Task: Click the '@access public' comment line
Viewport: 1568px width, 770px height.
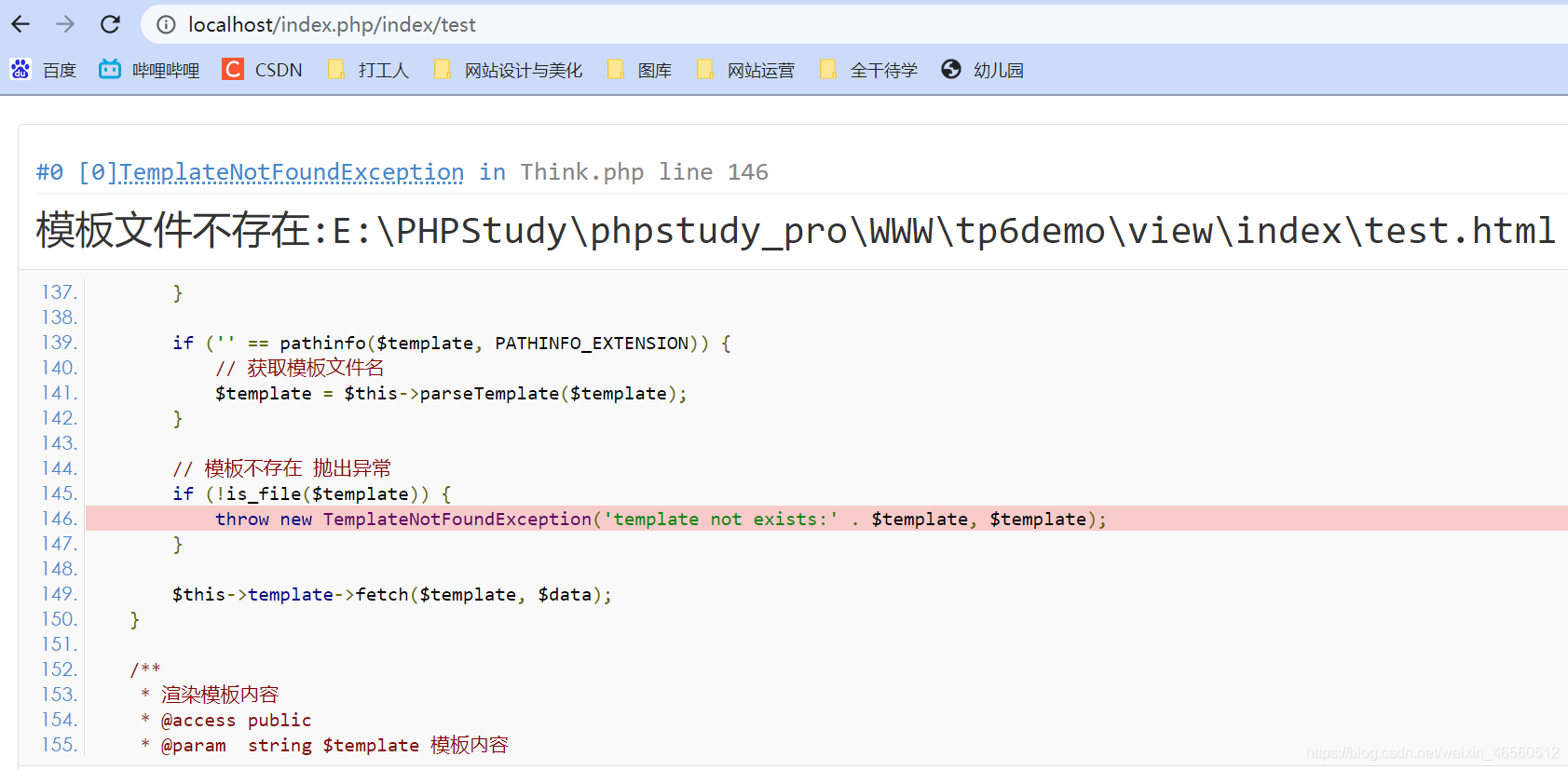Action: (225, 720)
